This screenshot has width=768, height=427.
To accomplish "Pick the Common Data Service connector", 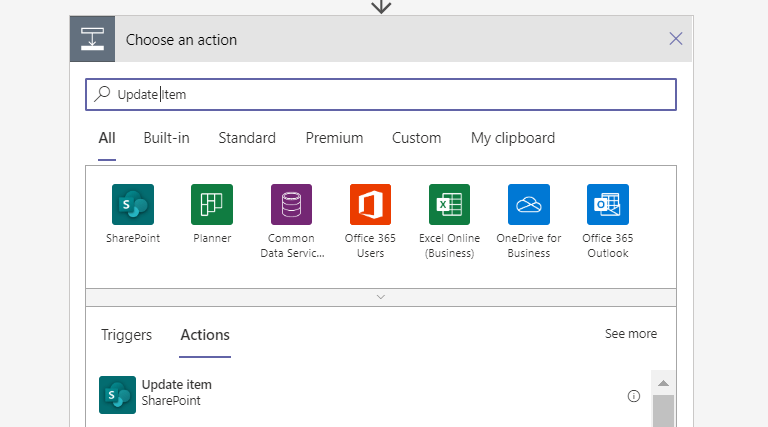I will click(x=291, y=205).
